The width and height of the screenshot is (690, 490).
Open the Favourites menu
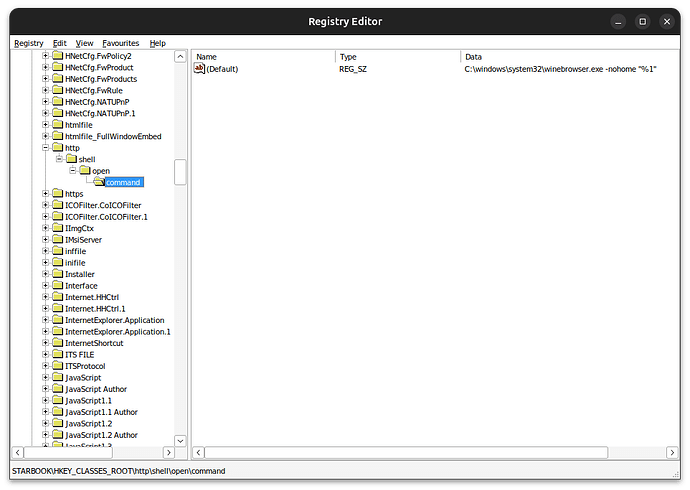120,43
